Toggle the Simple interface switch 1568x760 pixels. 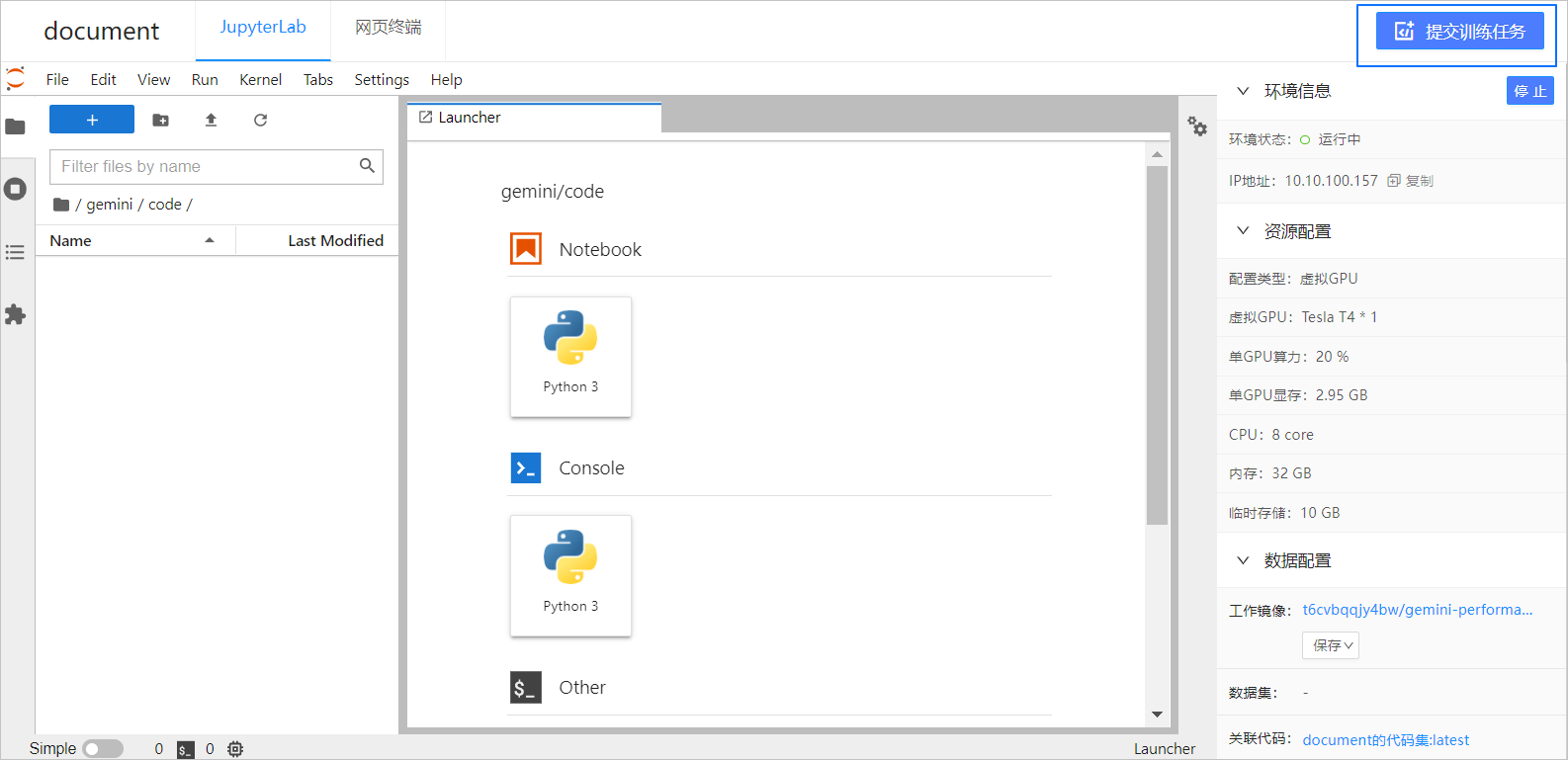tap(103, 749)
